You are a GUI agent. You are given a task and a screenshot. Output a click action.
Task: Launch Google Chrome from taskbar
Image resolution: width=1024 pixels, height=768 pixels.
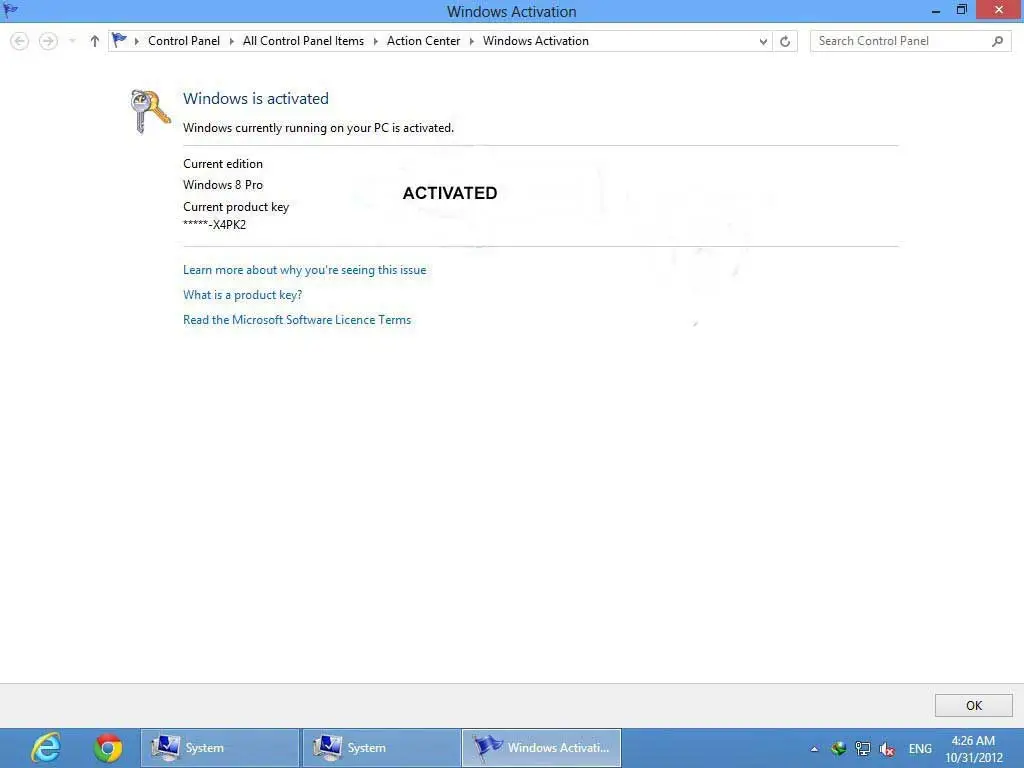pos(108,748)
